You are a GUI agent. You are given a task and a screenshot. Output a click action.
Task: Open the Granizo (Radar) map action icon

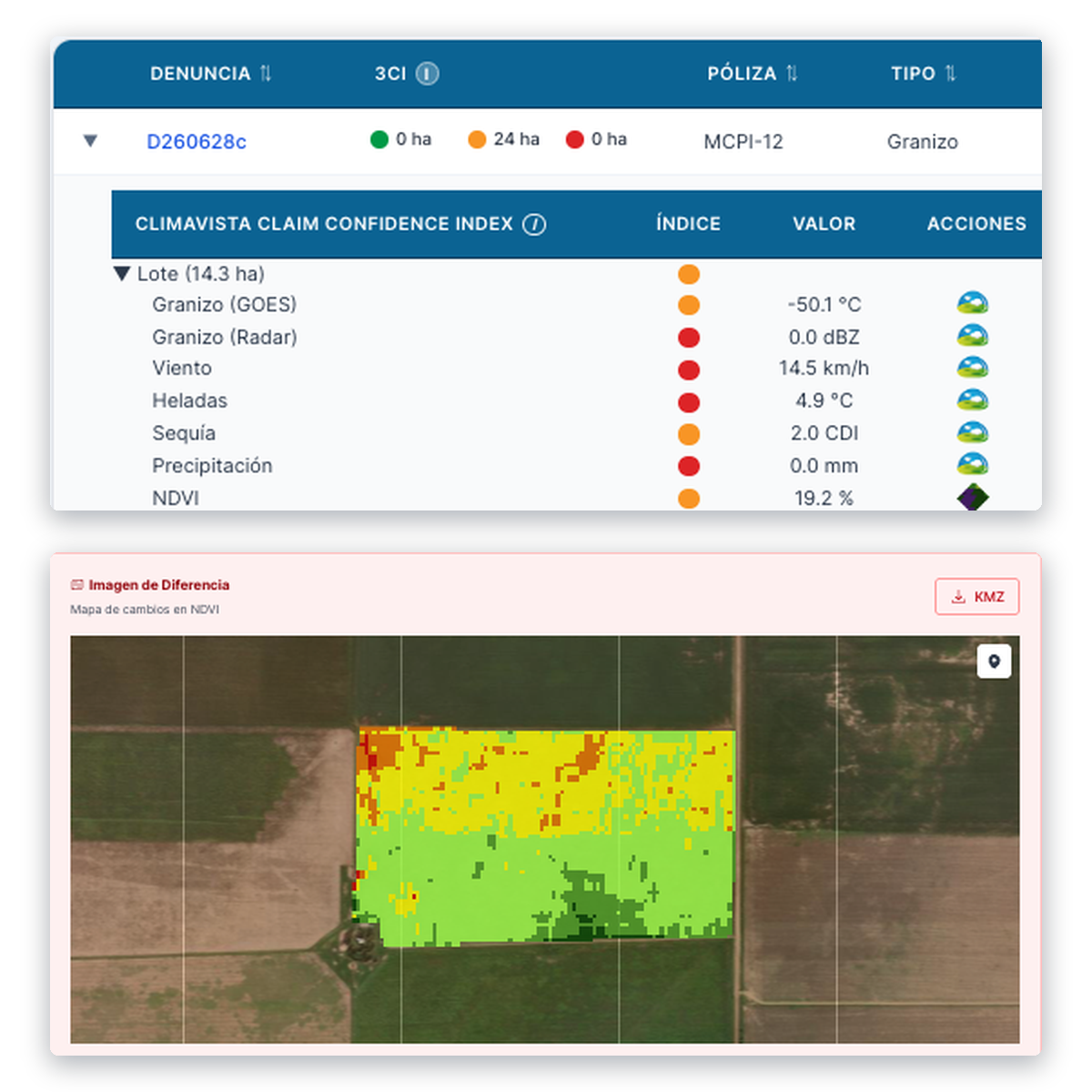pos(973,336)
